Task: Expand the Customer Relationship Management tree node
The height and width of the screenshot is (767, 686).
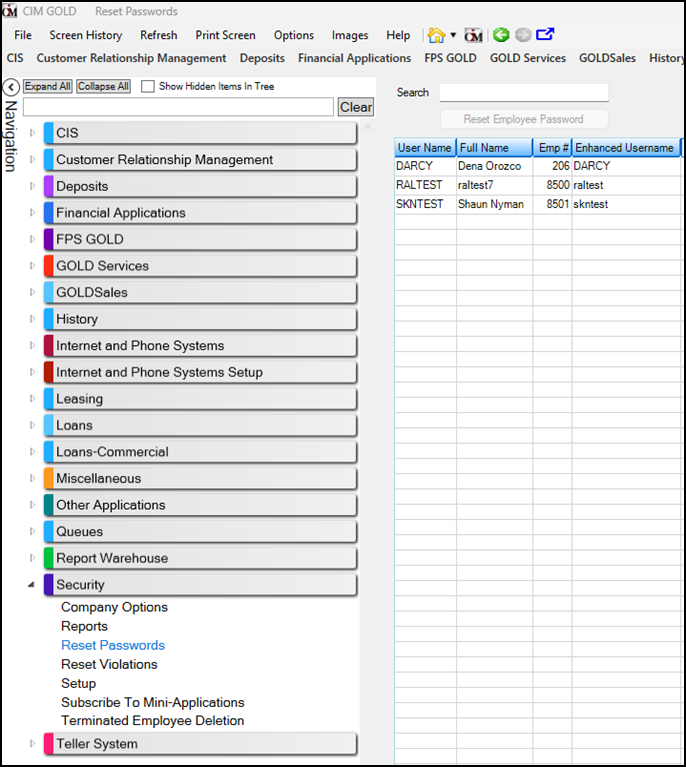Action: (x=32, y=159)
